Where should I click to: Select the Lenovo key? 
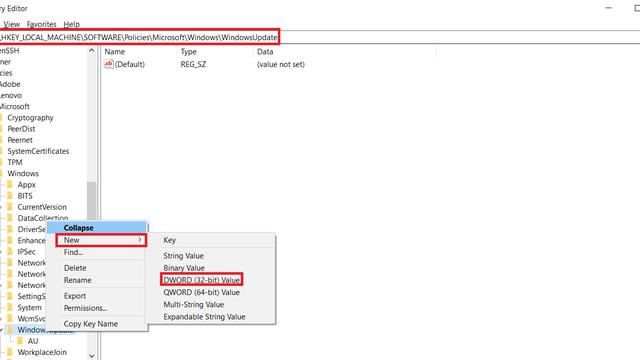[x=11, y=95]
